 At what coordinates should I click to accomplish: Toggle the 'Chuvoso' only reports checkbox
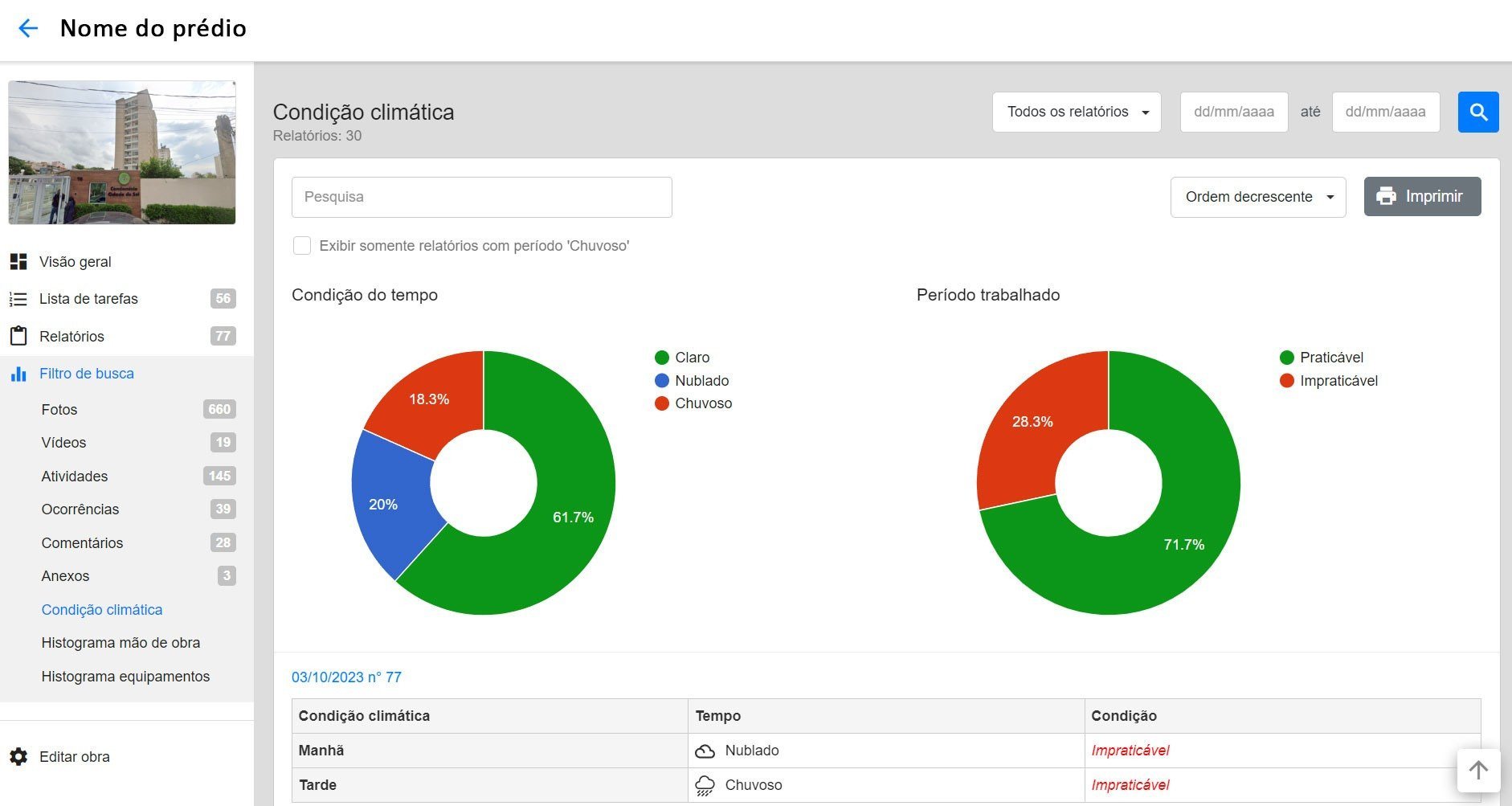pos(302,246)
